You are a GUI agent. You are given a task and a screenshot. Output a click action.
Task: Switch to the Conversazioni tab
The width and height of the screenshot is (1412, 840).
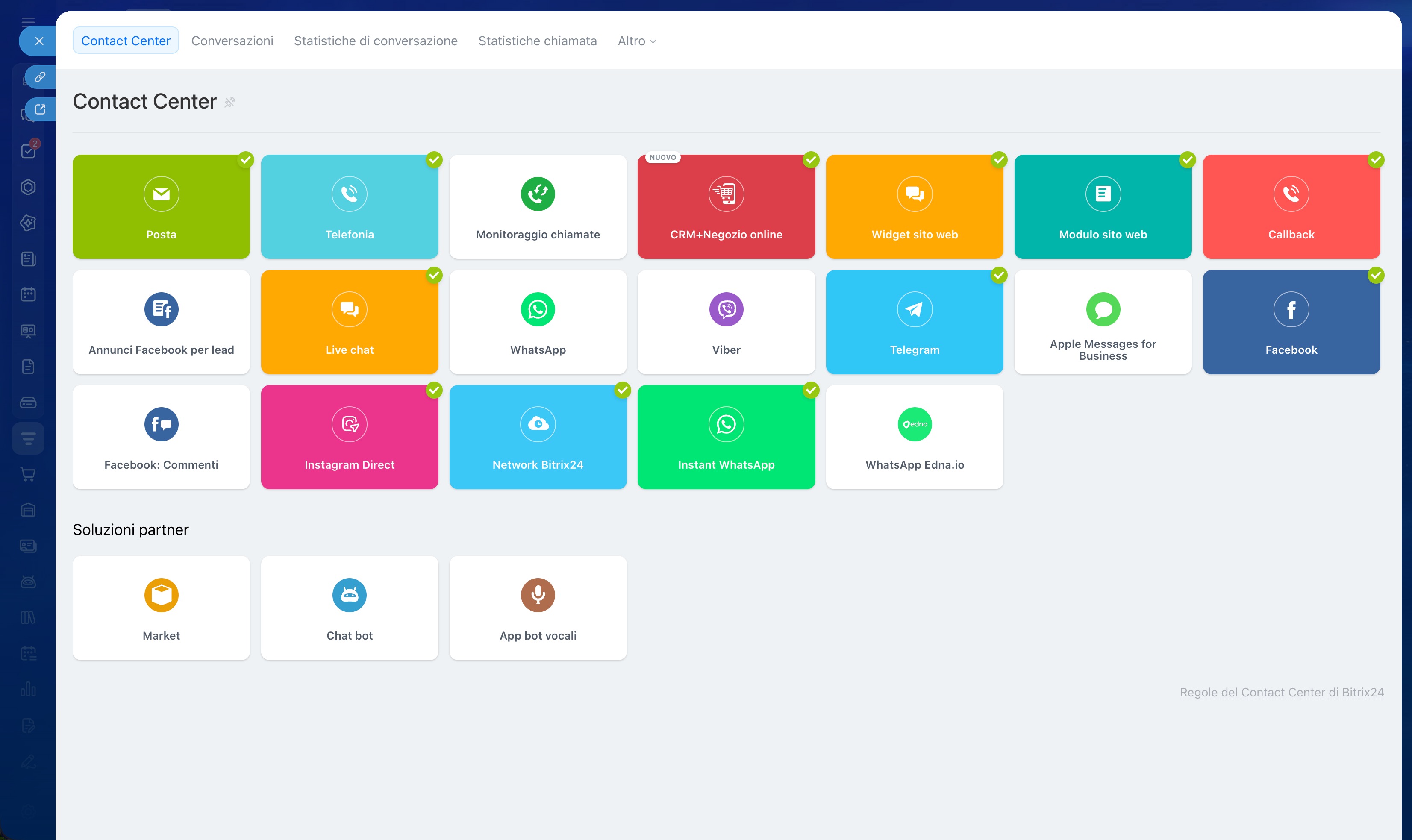click(232, 41)
